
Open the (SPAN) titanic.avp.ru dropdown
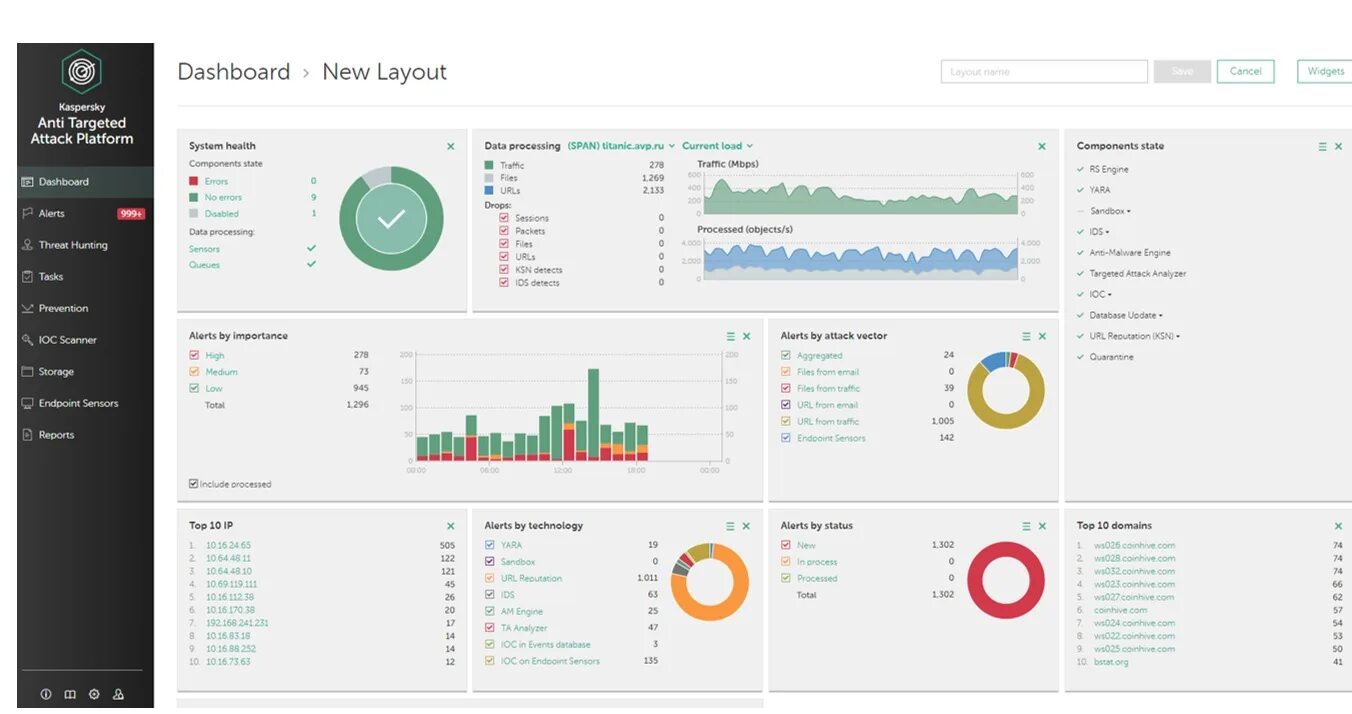pyautogui.click(x=621, y=146)
